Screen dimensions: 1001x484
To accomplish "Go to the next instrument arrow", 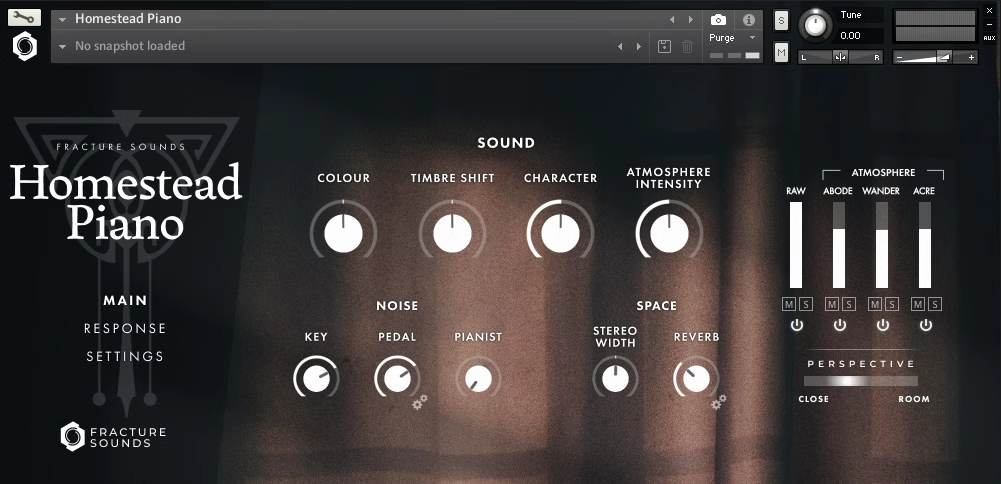I will pyautogui.click(x=691, y=20).
